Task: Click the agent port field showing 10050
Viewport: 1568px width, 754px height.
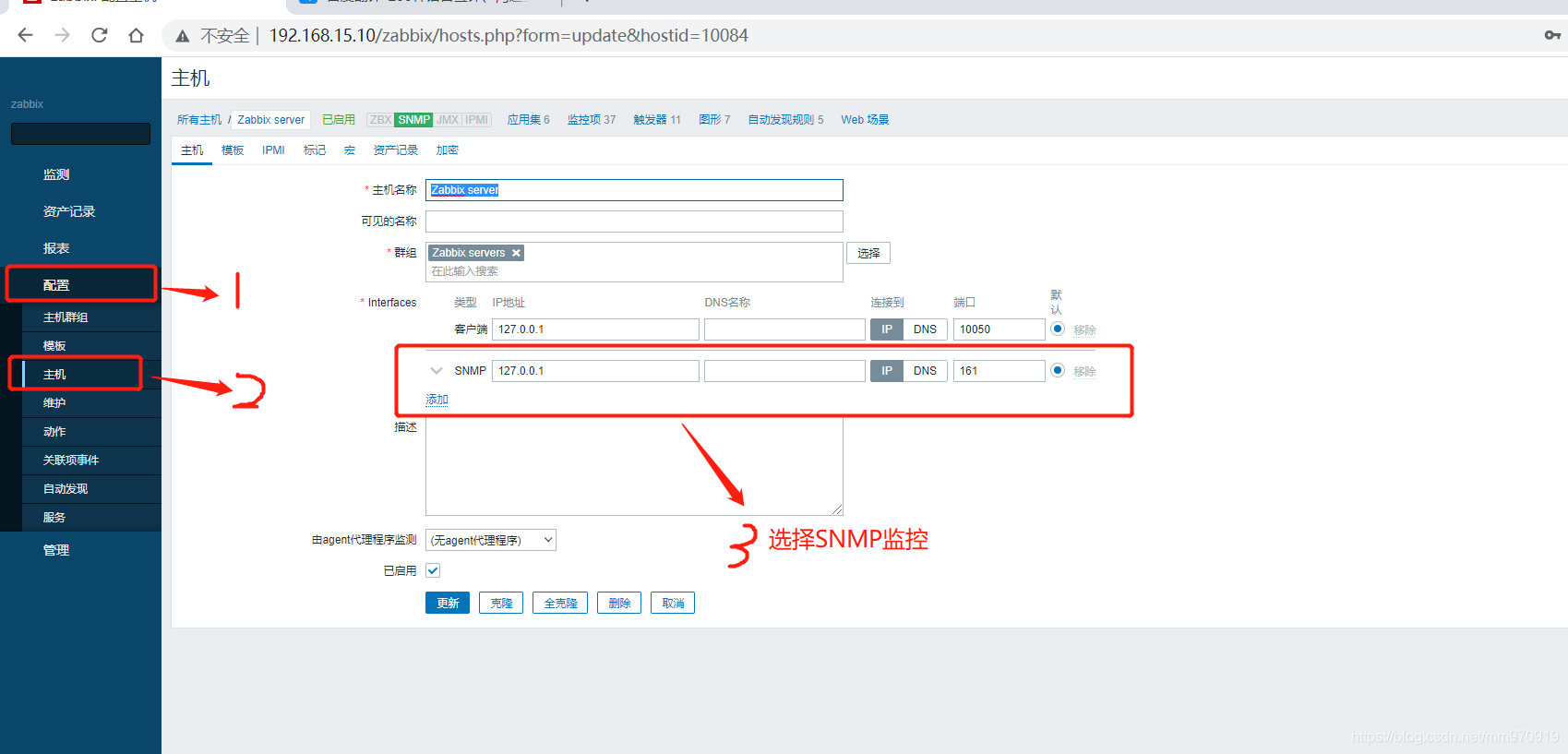Action: (999, 329)
